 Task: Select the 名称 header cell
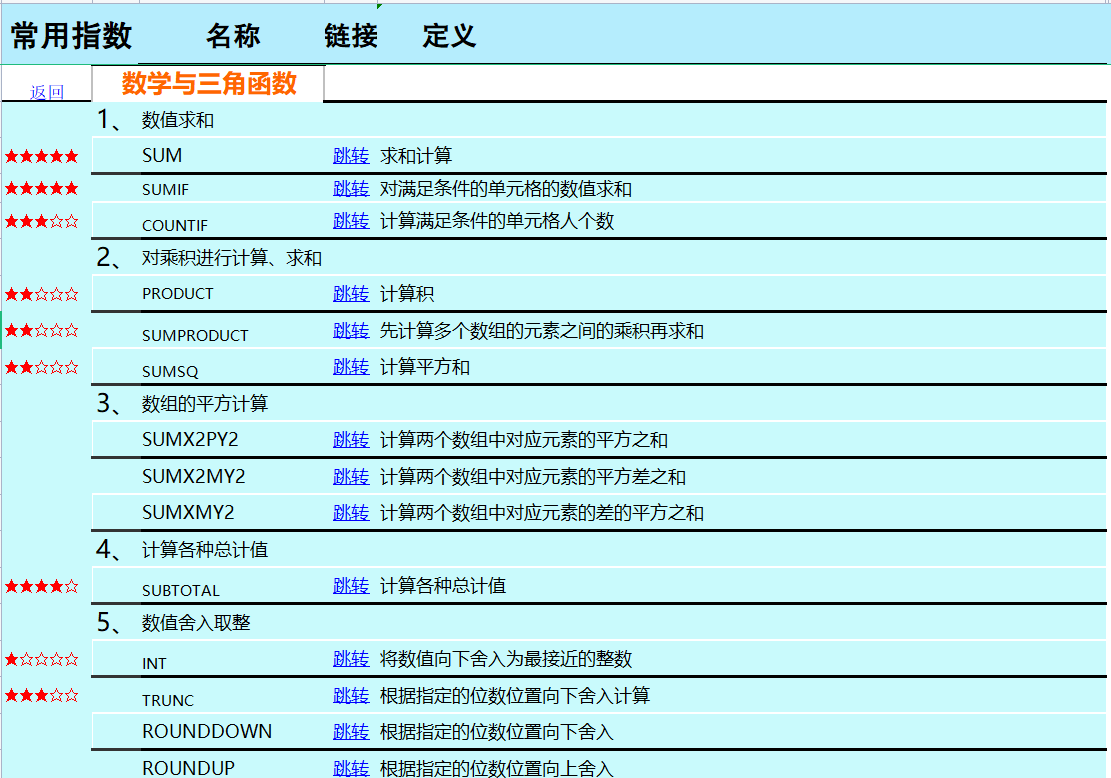point(233,35)
